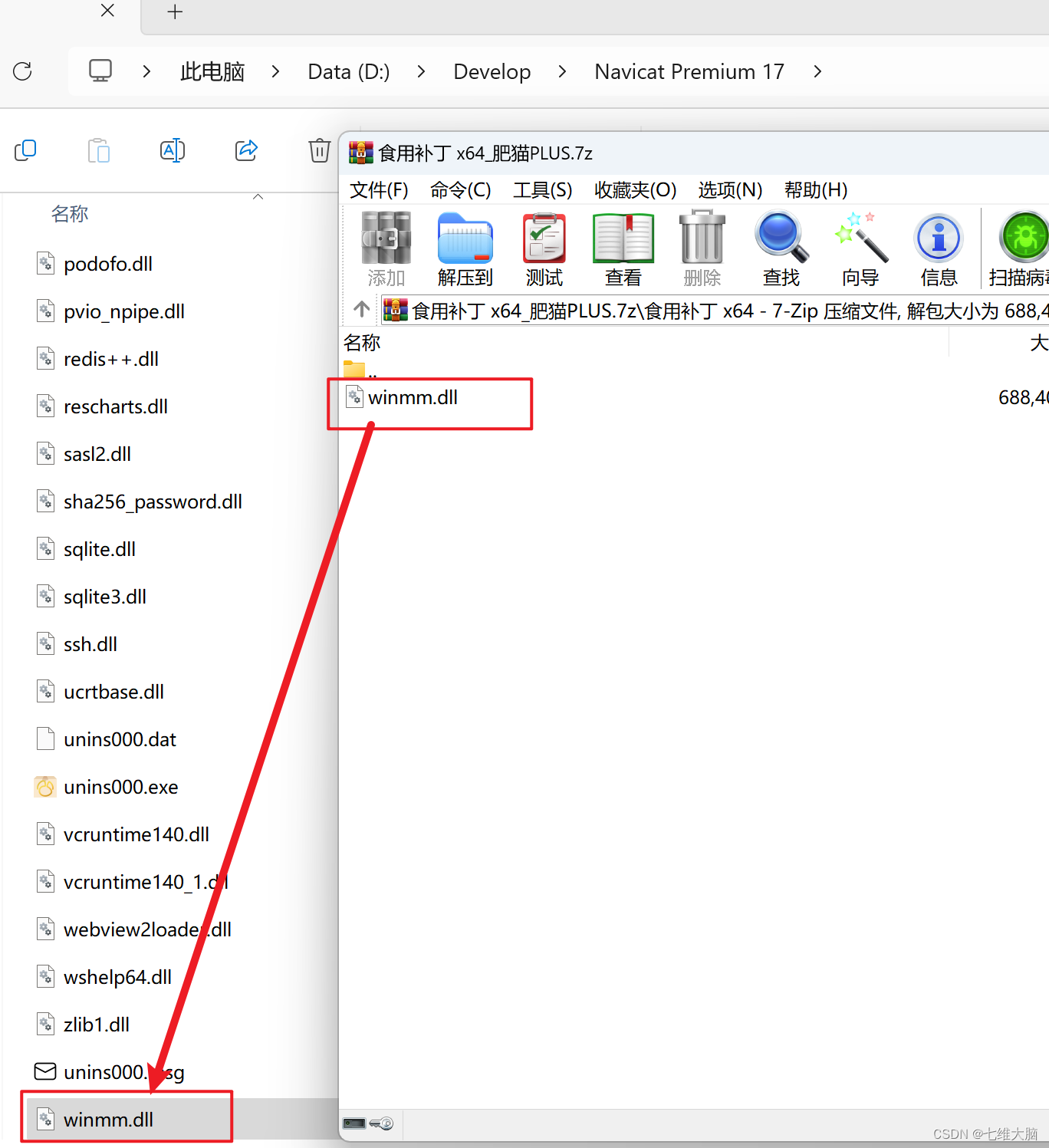Screen dimensions: 1049x1148
Task: Click Develop in the breadcrumb
Action: (492, 71)
